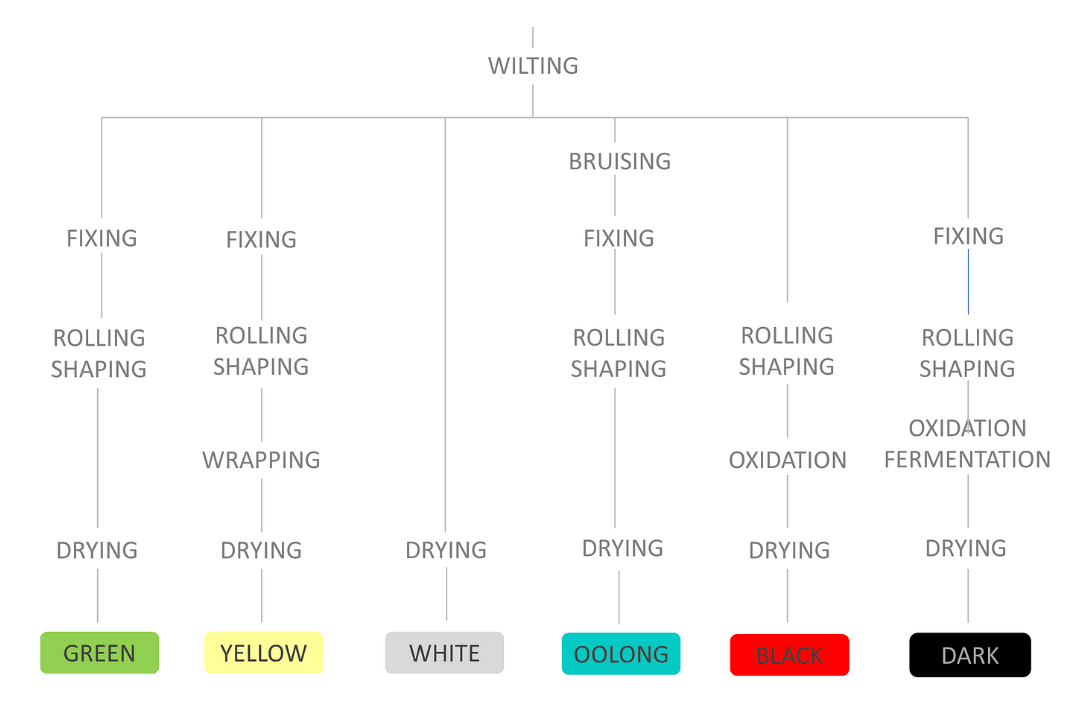Click the gray WHITE tea box
This screenshot has height=716, width=1086.
[x=444, y=653]
